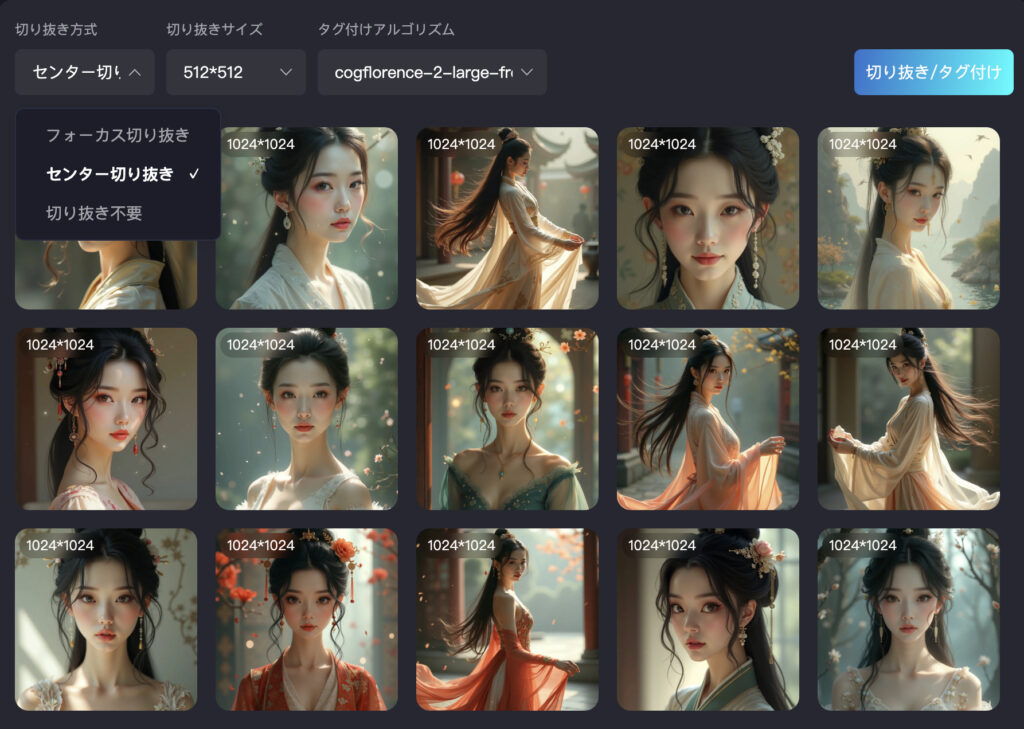Click the woman in red floral robe thumbnail
Image resolution: width=1024 pixels, height=729 pixels.
tap(307, 619)
